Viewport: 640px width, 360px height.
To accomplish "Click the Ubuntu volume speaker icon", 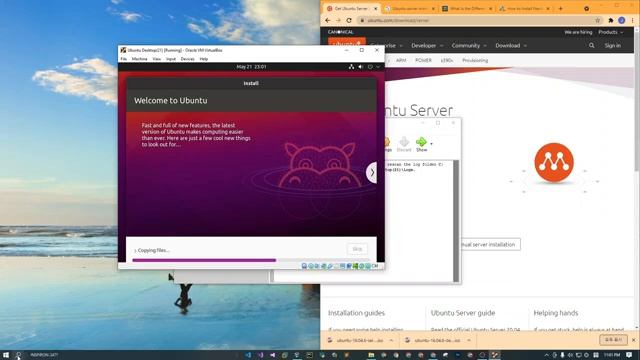I will click(361, 67).
